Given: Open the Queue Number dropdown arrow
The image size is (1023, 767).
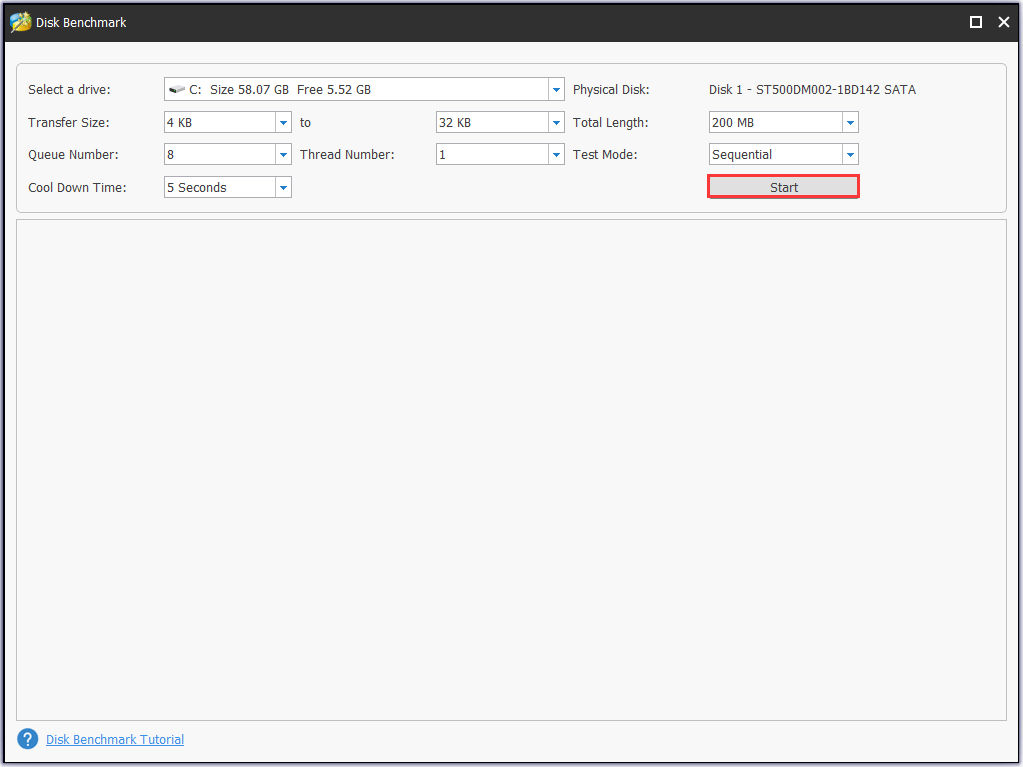Looking at the screenshot, I should coord(283,155).
